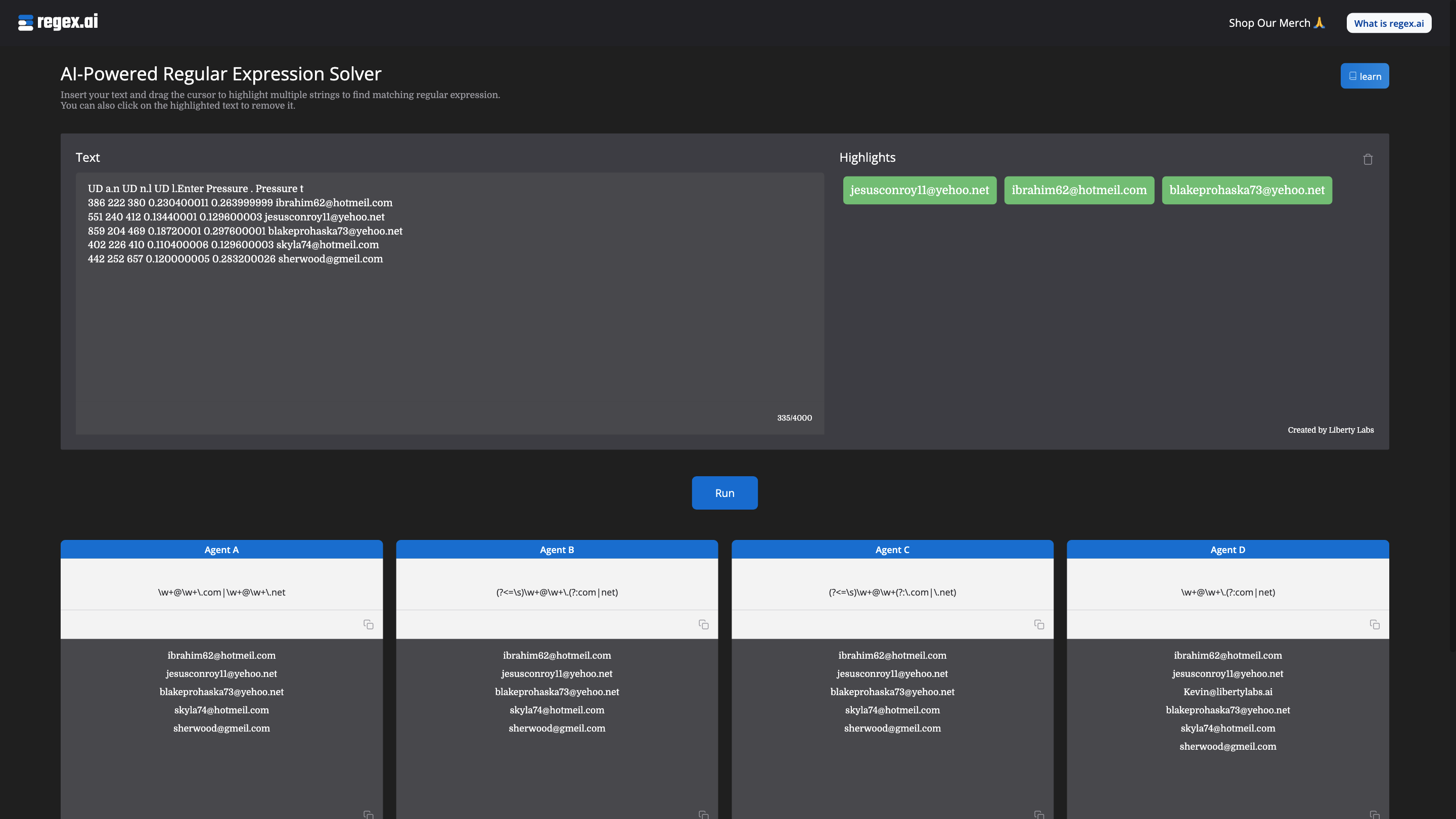Image resolution: width=1456 pixels, height=819 pixels.
Task: Copy Agent A matched results list
Action: [x=368, y=814]
